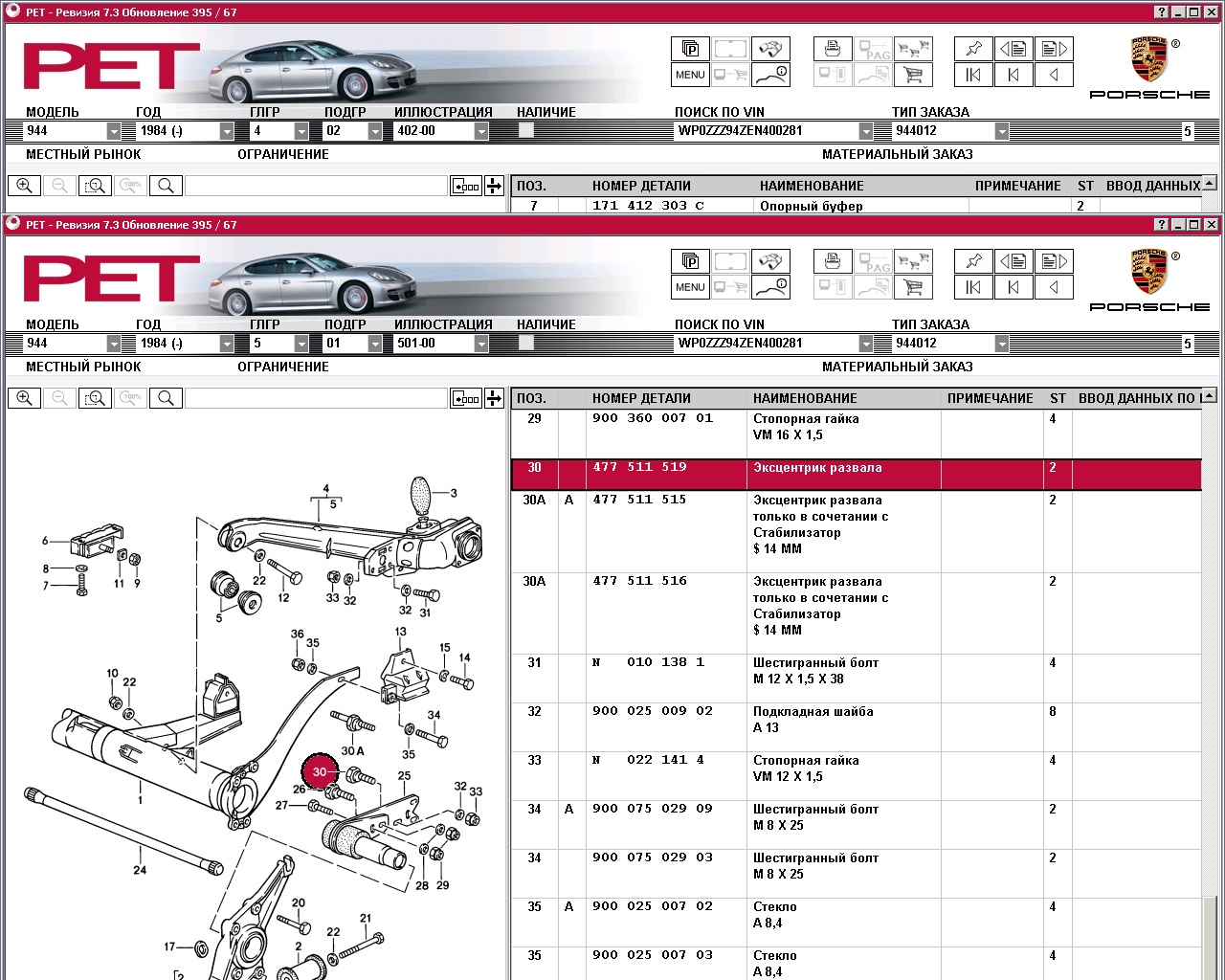This screenshot has width=1225, height=980.
Task: Click the printer icon in lower window
Action: pyautogui.click(x=832, y=261)
